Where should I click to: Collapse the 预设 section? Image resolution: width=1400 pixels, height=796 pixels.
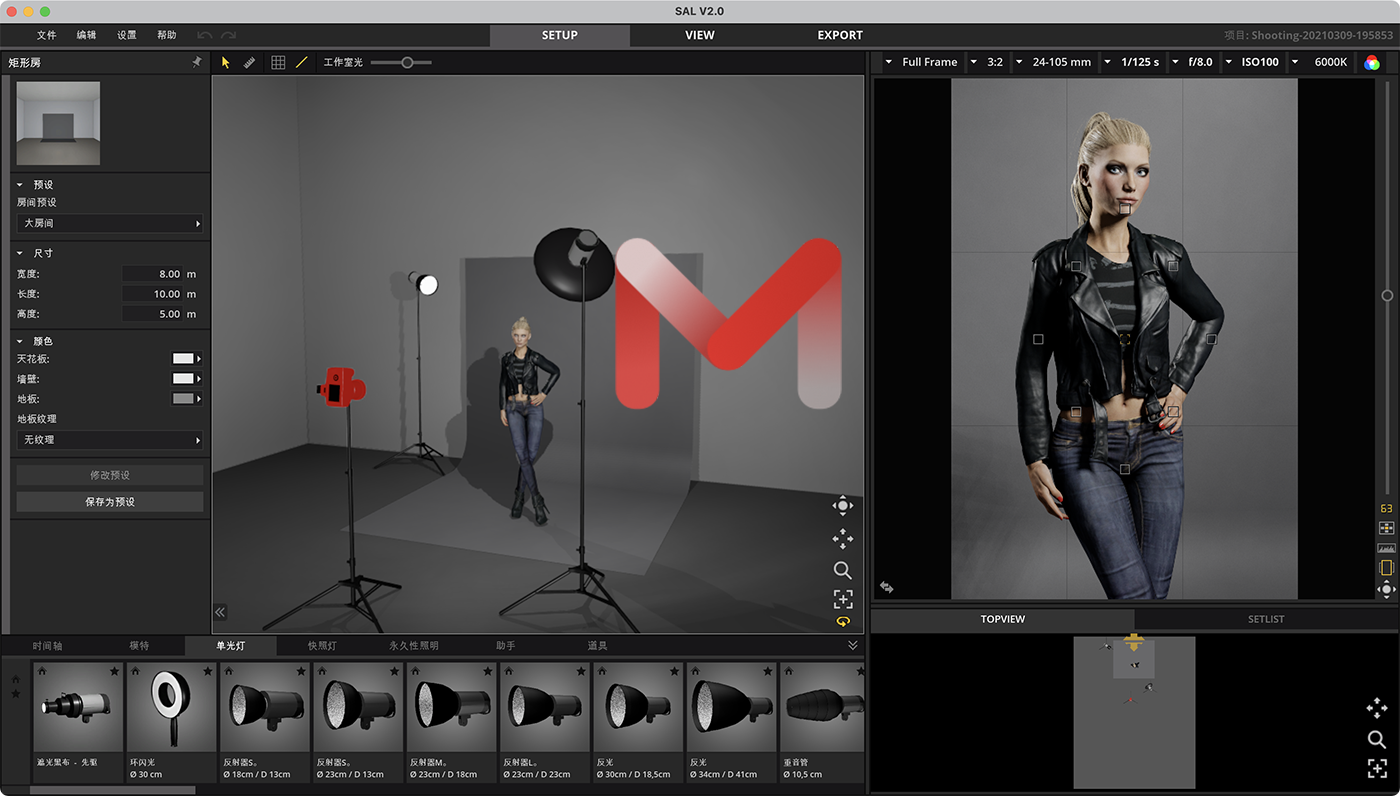click(19, 185)
